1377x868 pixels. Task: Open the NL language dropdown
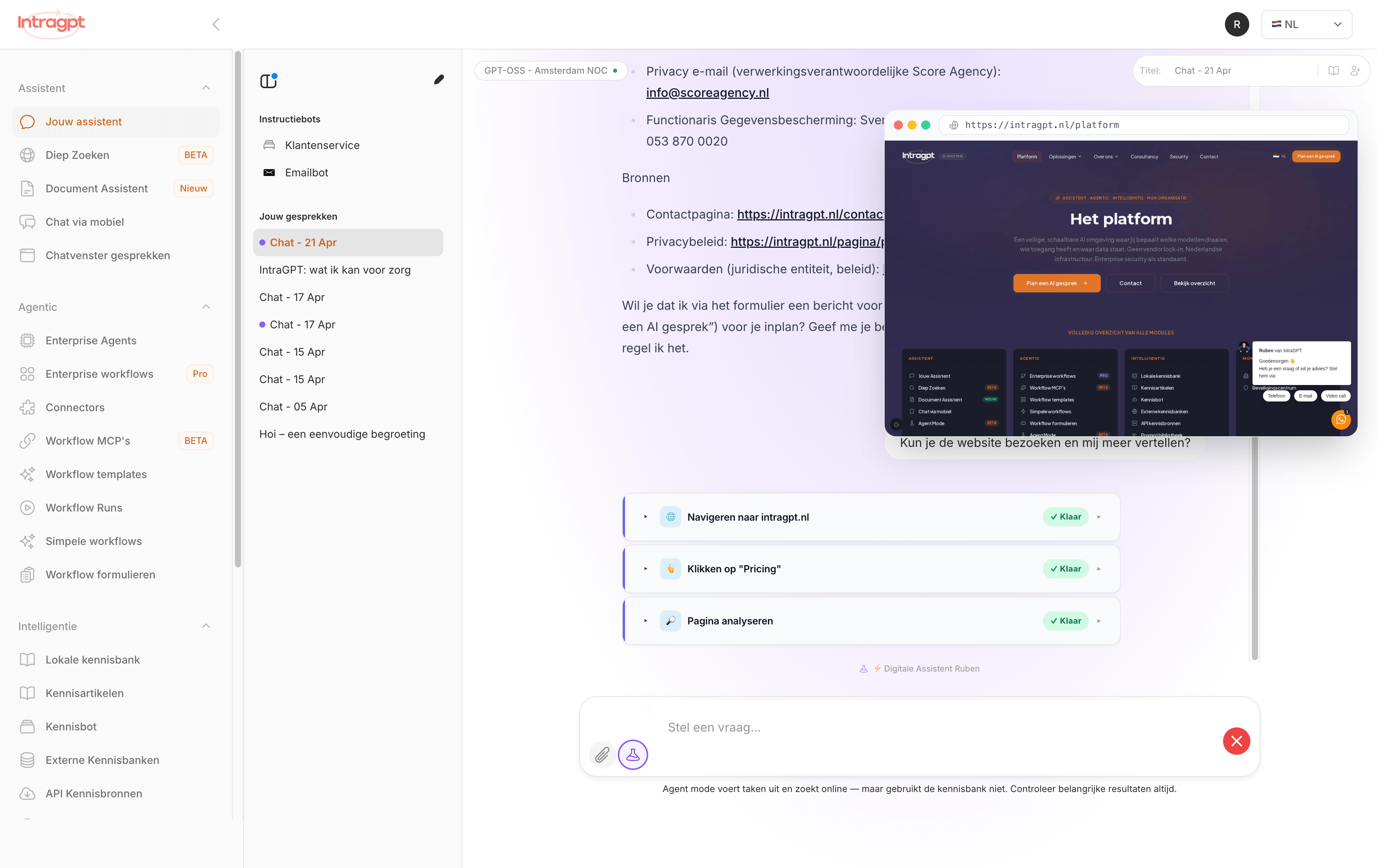pyautogui.click(x=1307, y=25)
